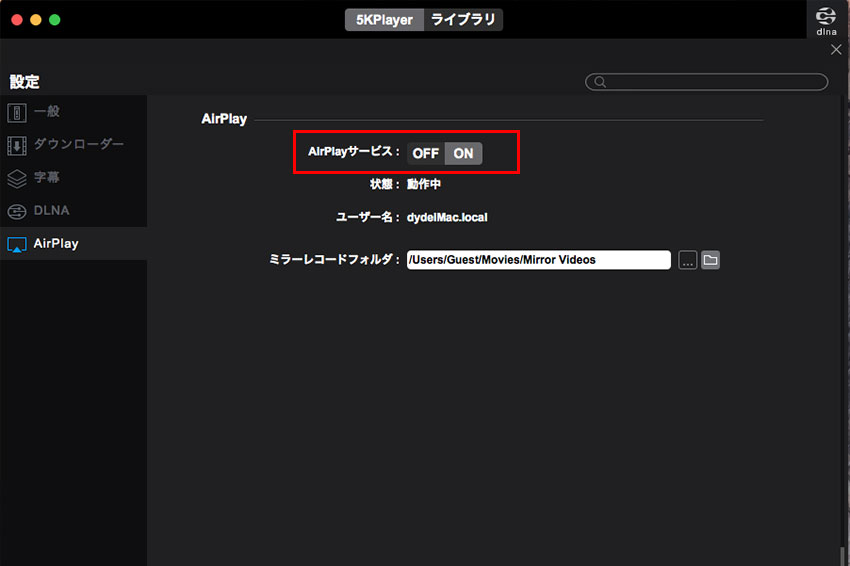Open the DLNA icon in top-right corner
The width and height of the screenshot is (850, 566).
tap(826, 21)
